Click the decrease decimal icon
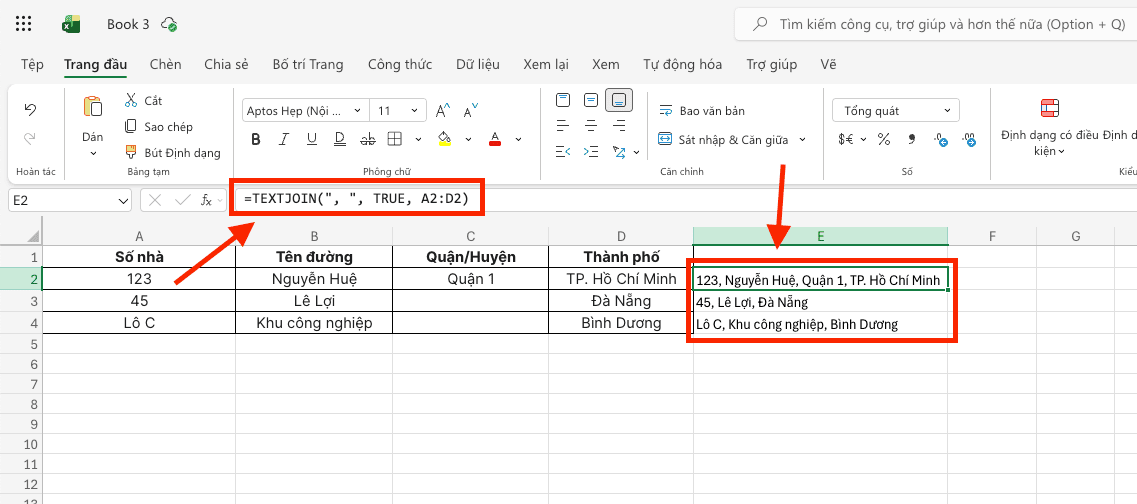The image size is (1137, 504). pyautogui.click(x=941, y=139)
